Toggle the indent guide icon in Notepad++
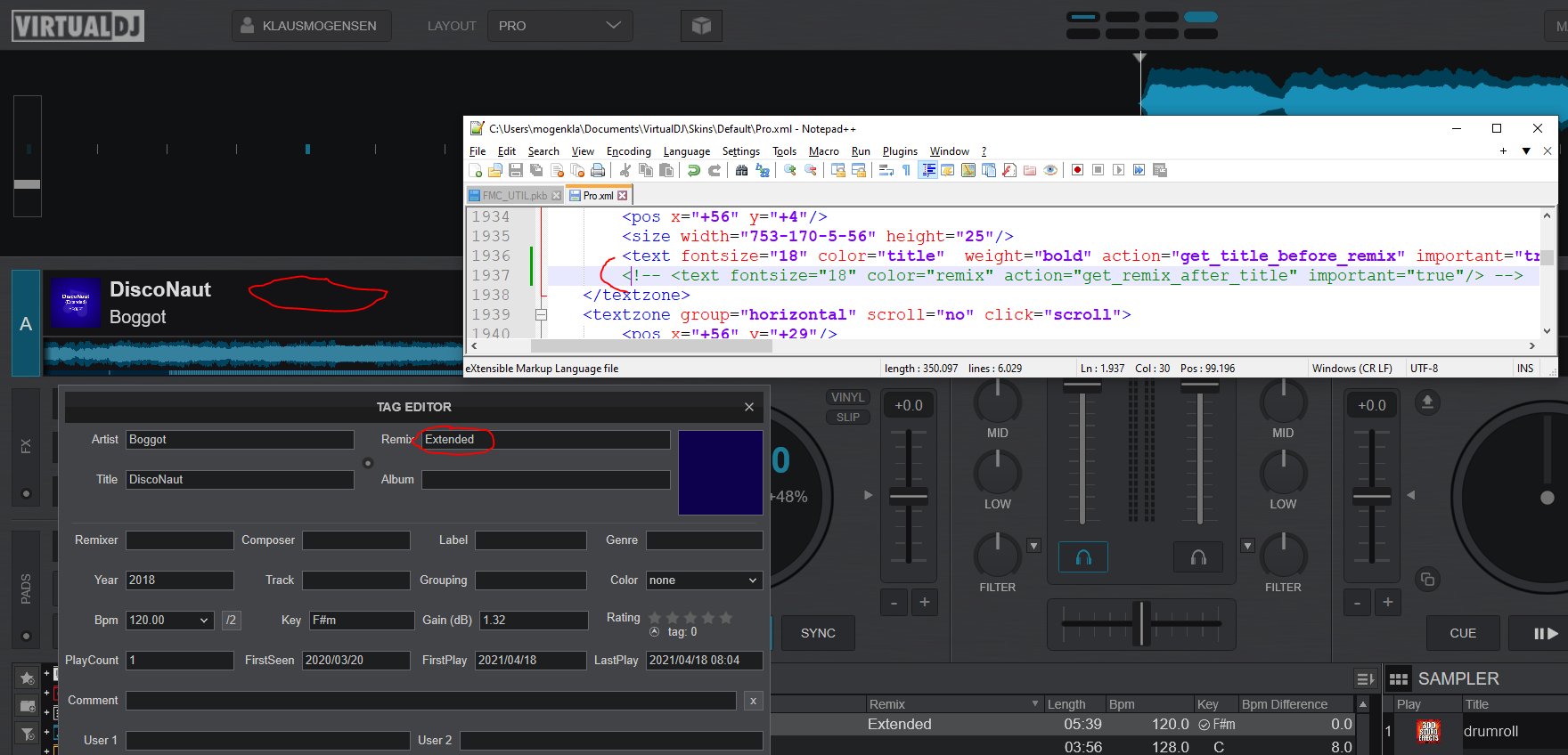The width and height of the screenshot is (1568, 755). 928,170
